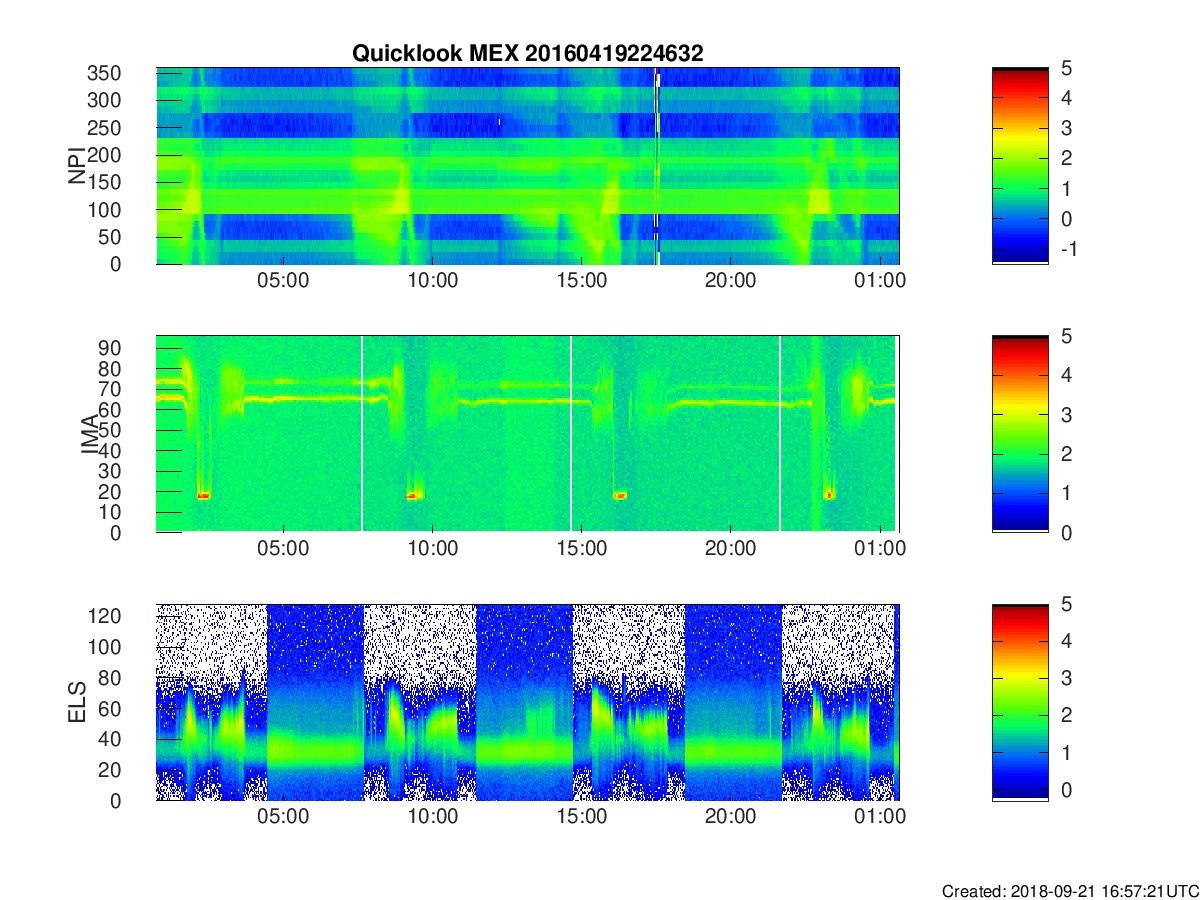The image size is (1200, 900).
Task: Click inside the ELS spectrogram plot
Action: [x=527, y=702]
